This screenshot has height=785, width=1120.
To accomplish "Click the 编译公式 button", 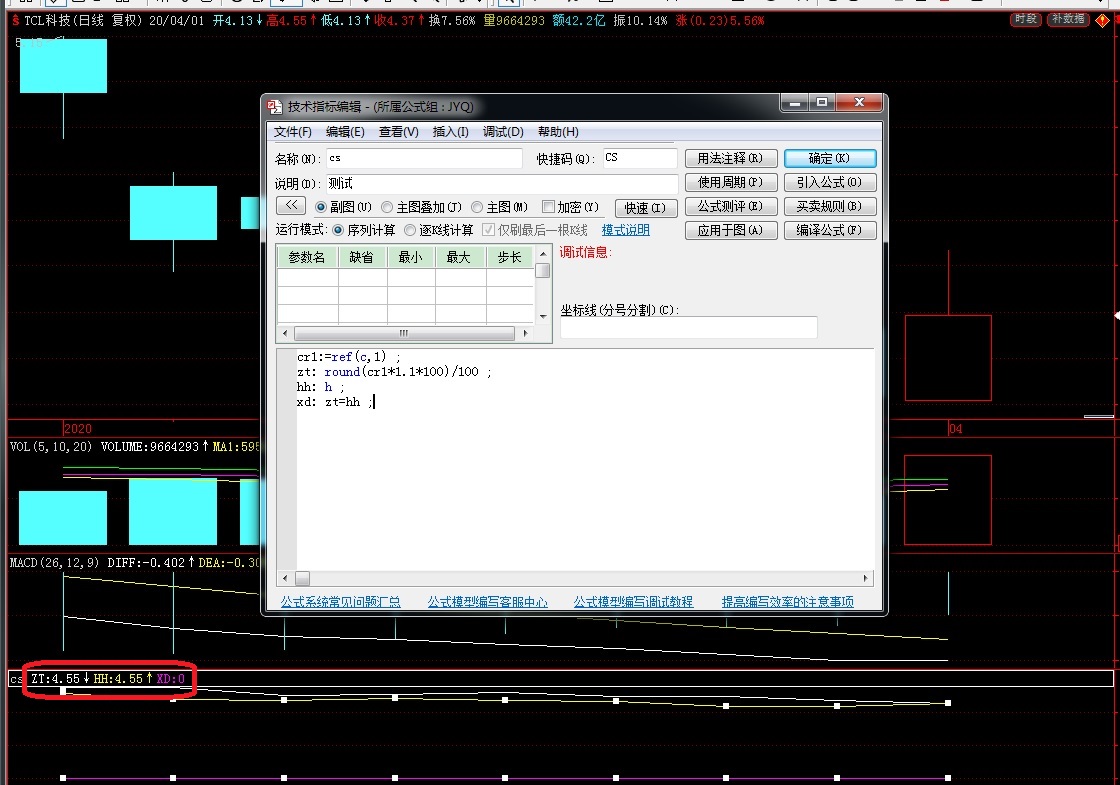I will click(x=830, y=230).
